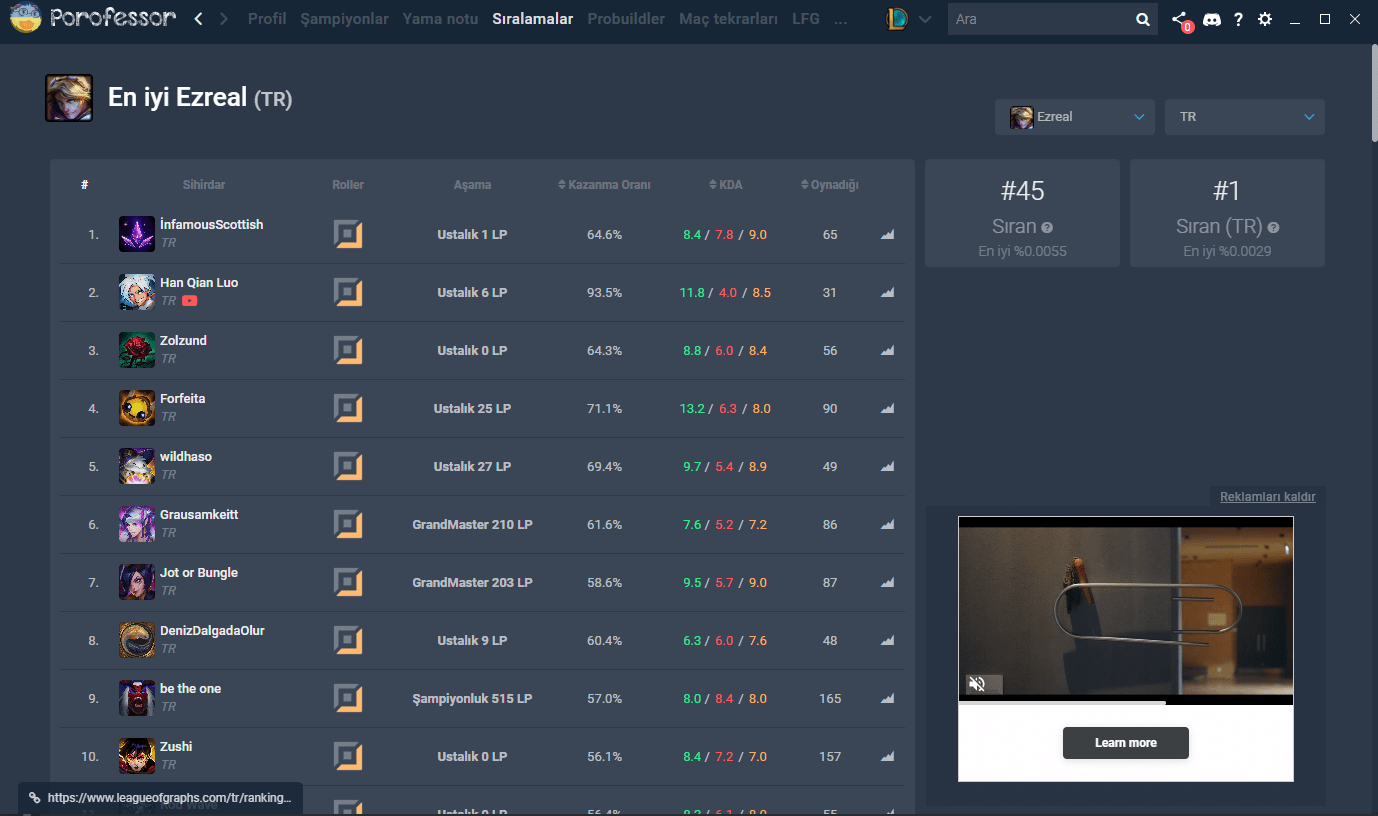
Task: Click the Ara search field
Action: tap(1040, 19)
